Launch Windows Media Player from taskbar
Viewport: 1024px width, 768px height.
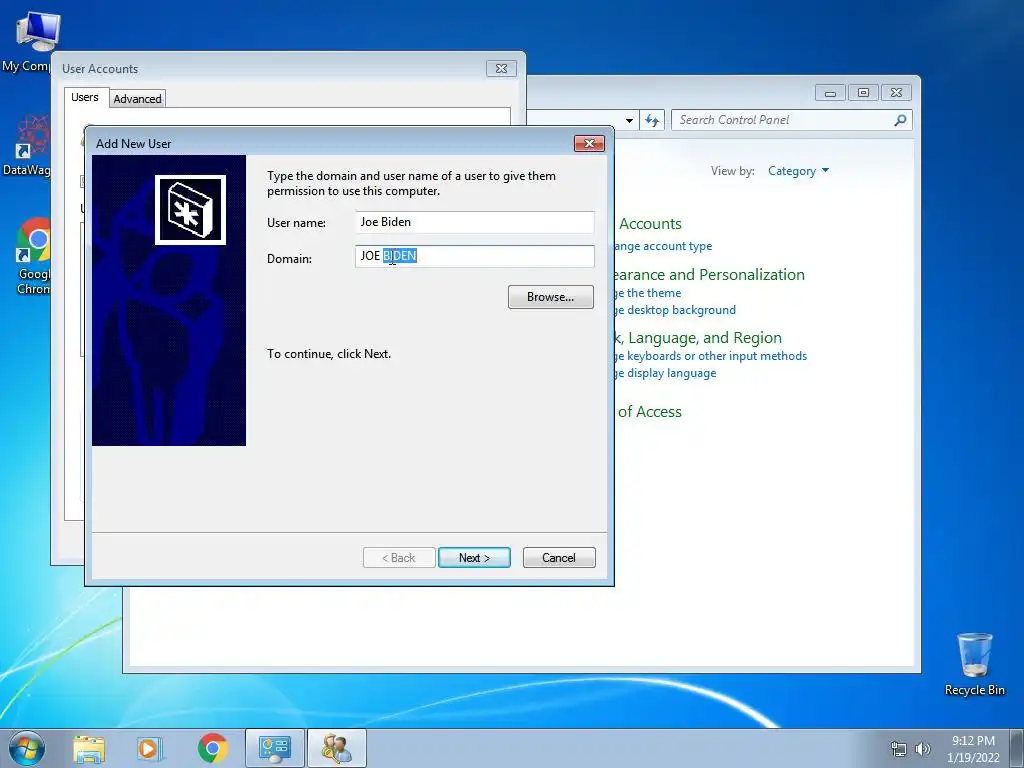(150, 748)
